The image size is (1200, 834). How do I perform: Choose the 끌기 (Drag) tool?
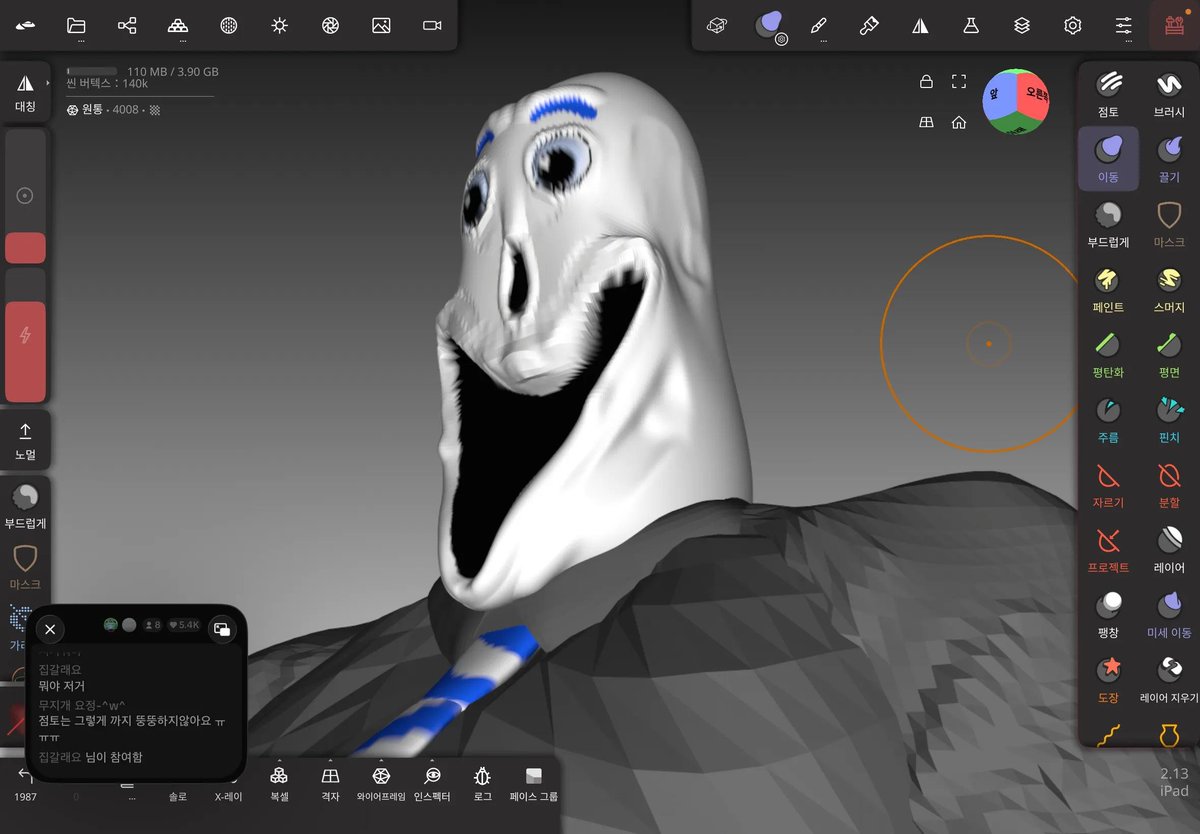(1169, 159)
